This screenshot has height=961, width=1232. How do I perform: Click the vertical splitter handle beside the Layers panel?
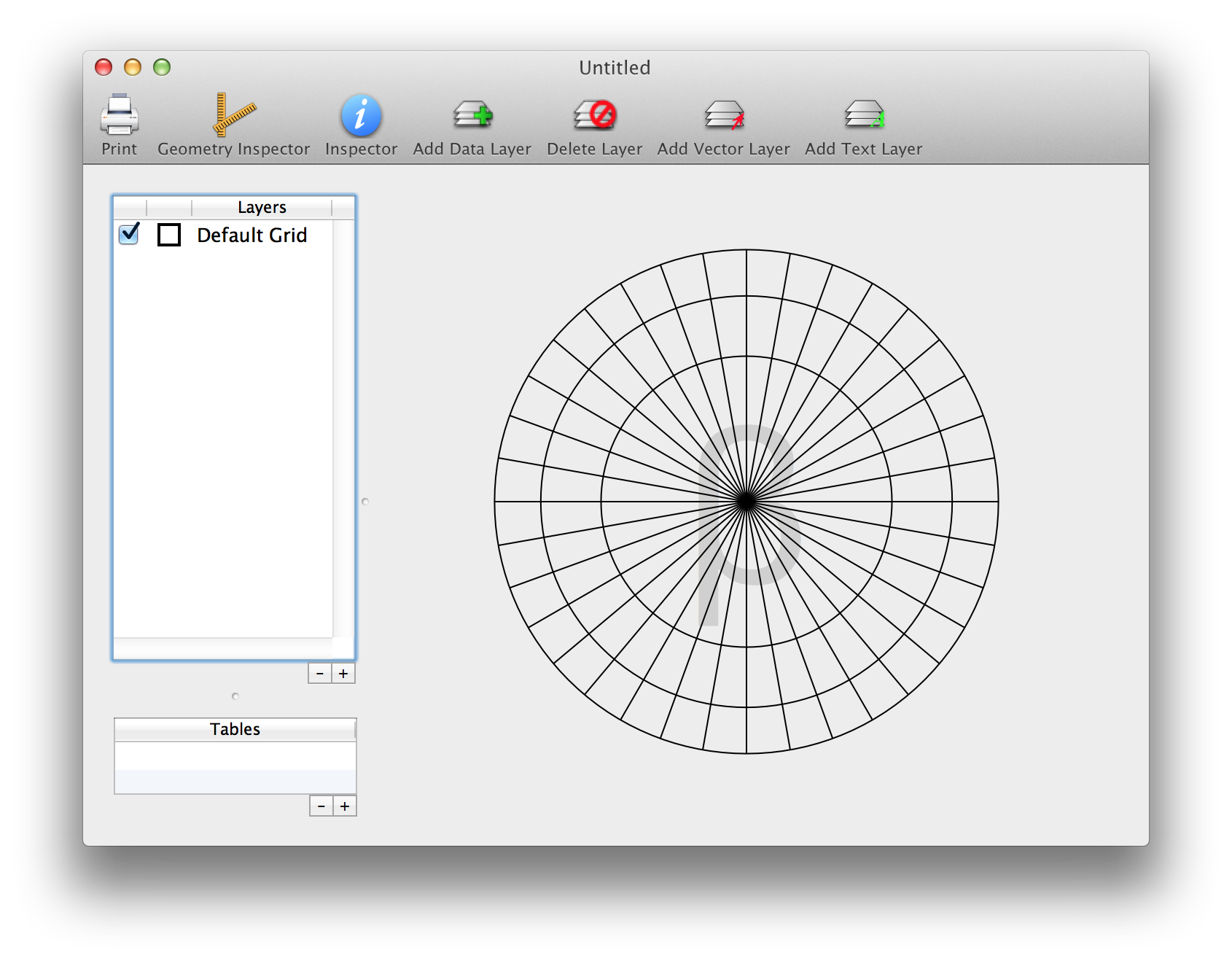coord(365,501)
